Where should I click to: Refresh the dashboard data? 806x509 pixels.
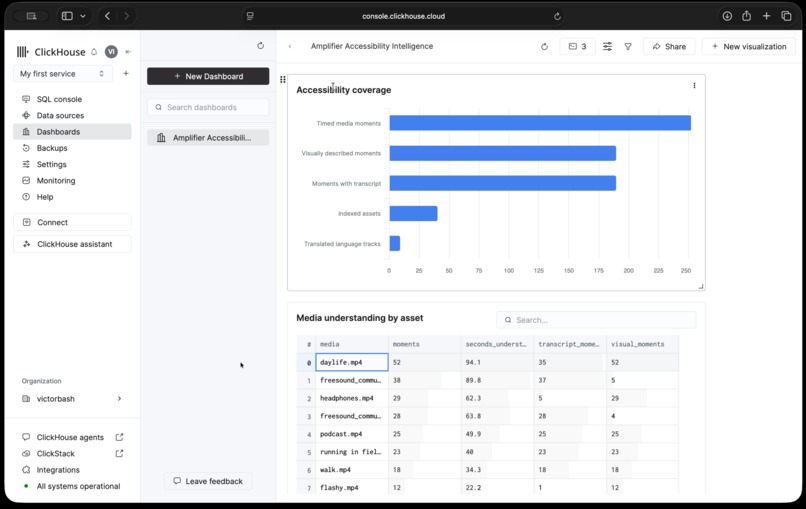tap(544, 47)
